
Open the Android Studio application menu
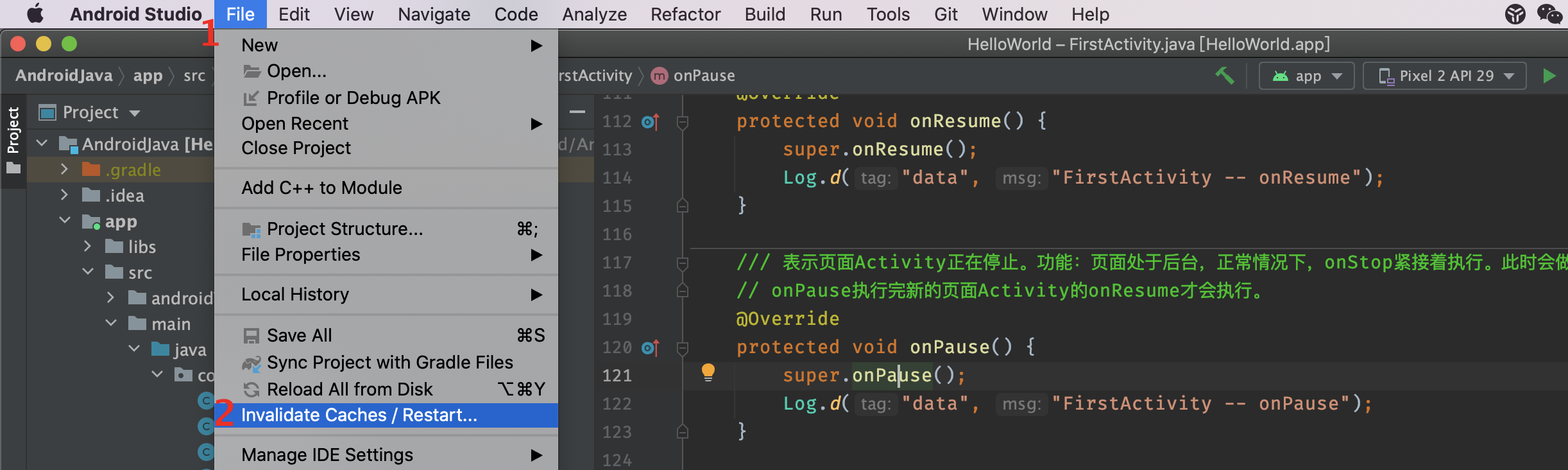point(136,14)
